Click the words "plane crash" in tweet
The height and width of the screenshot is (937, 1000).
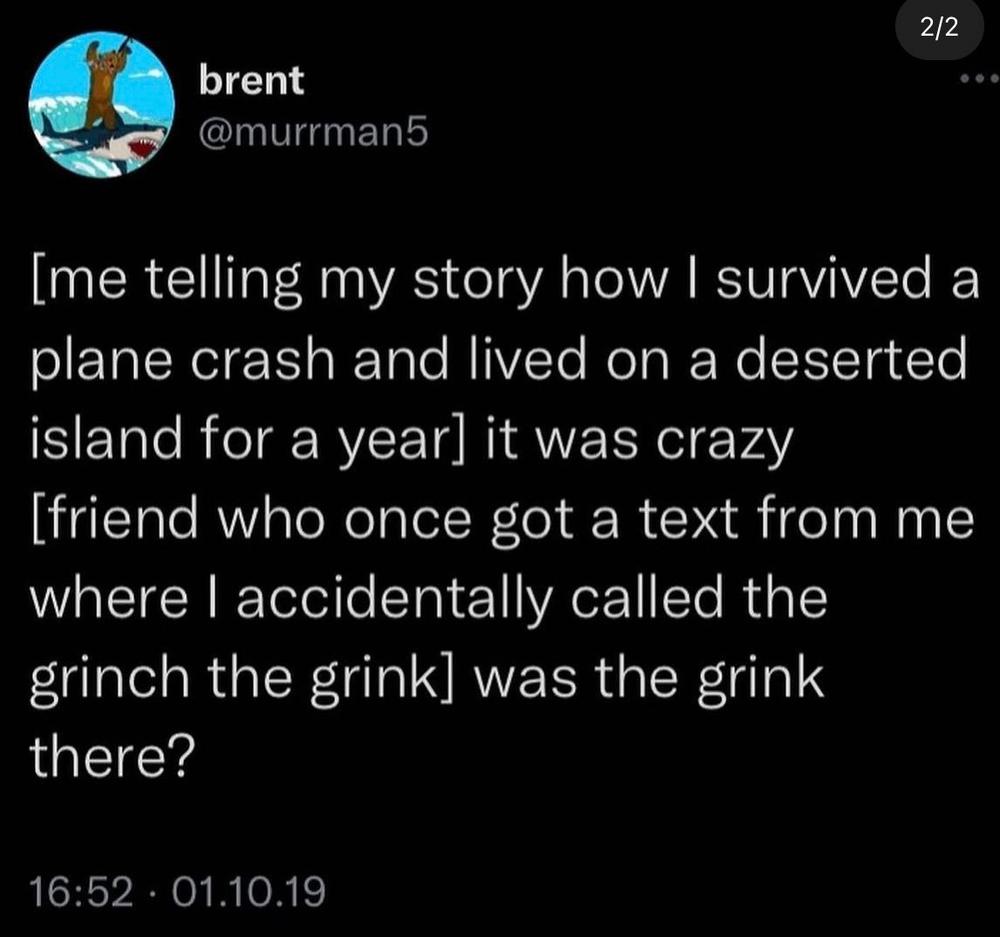pos(184,360)
